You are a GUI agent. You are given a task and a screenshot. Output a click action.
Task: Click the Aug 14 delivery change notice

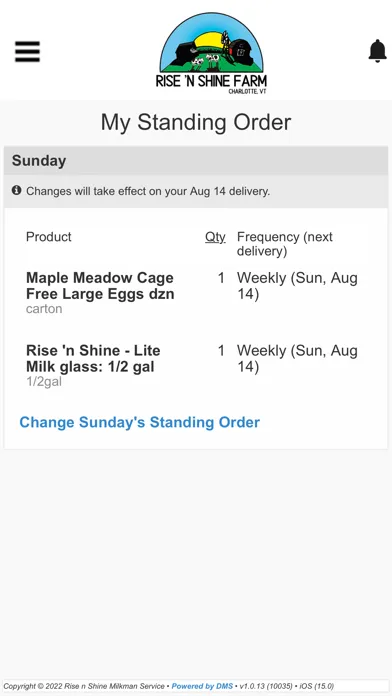pos(148,191)
